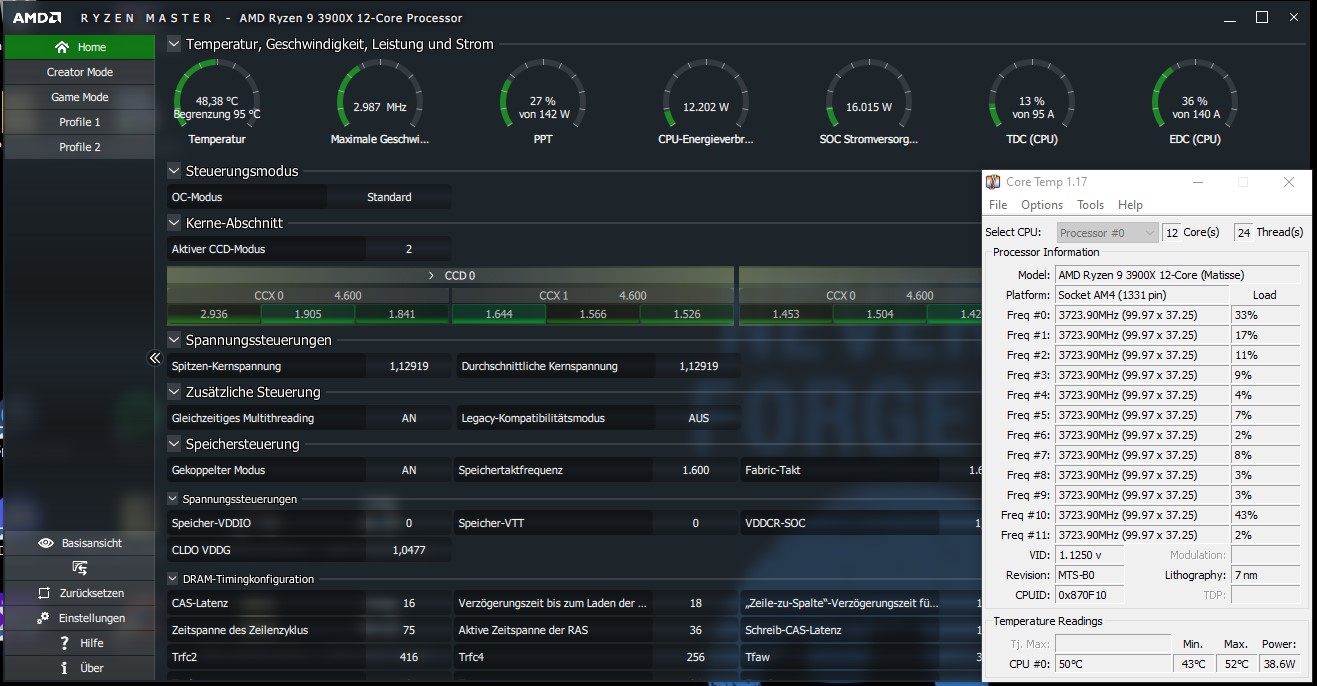Image resolution: width=1317 pixels, height=686 pixels.
Task: Click the SOC Stromversorgung gauge
Action: click(868, 103)
